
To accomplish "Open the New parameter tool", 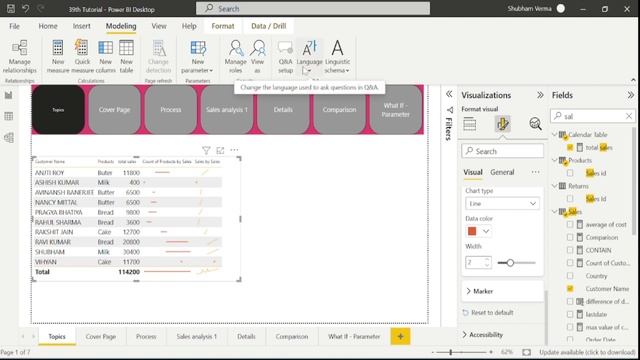I will tap(198, 57).
